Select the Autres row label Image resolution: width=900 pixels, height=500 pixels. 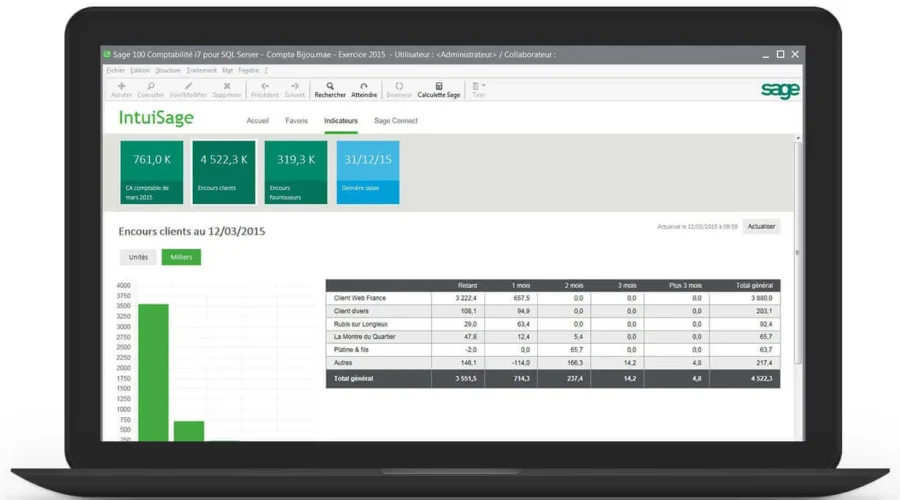[x=343, y=363]
